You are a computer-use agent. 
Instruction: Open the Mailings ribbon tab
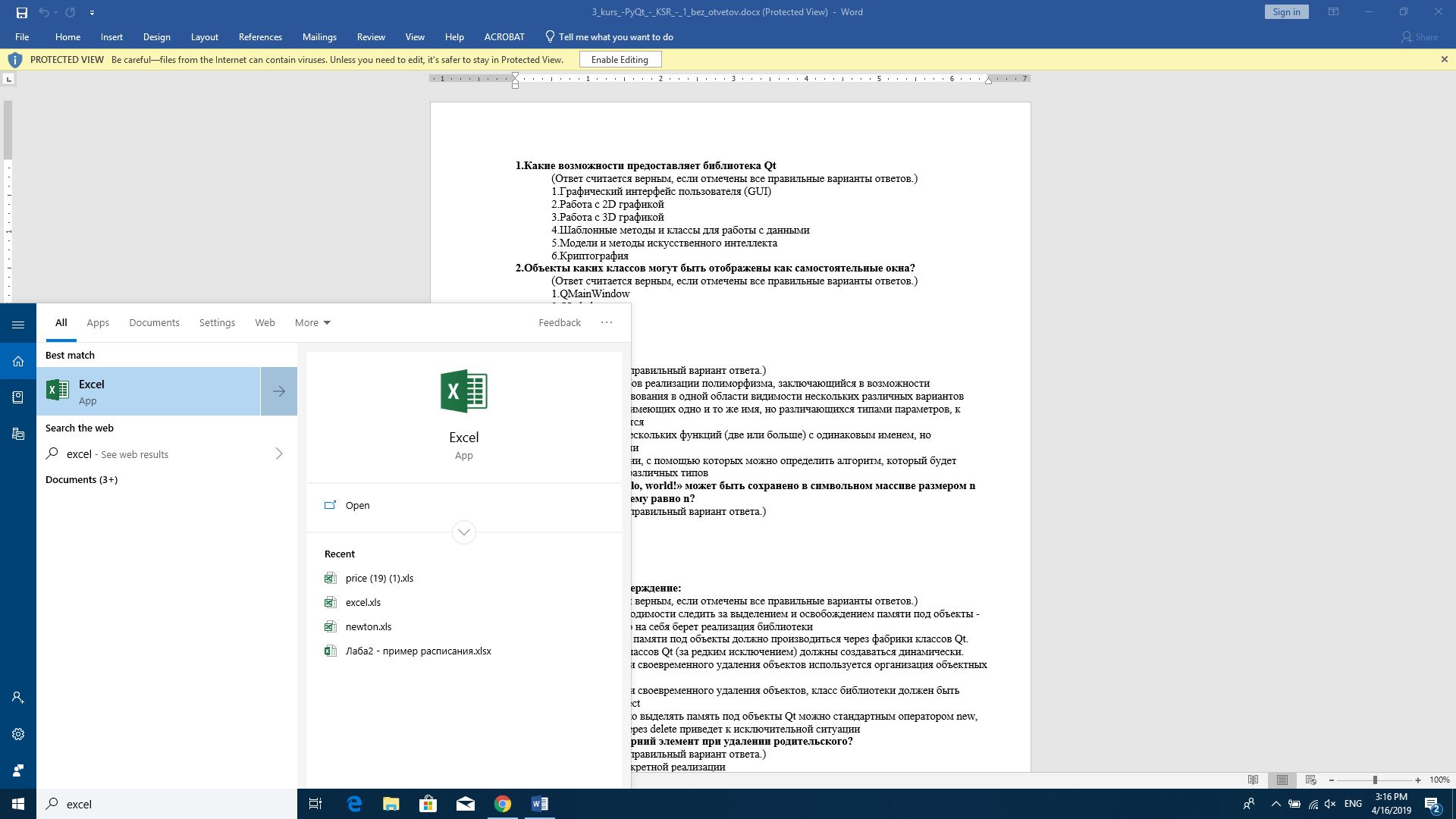[319, 36]
